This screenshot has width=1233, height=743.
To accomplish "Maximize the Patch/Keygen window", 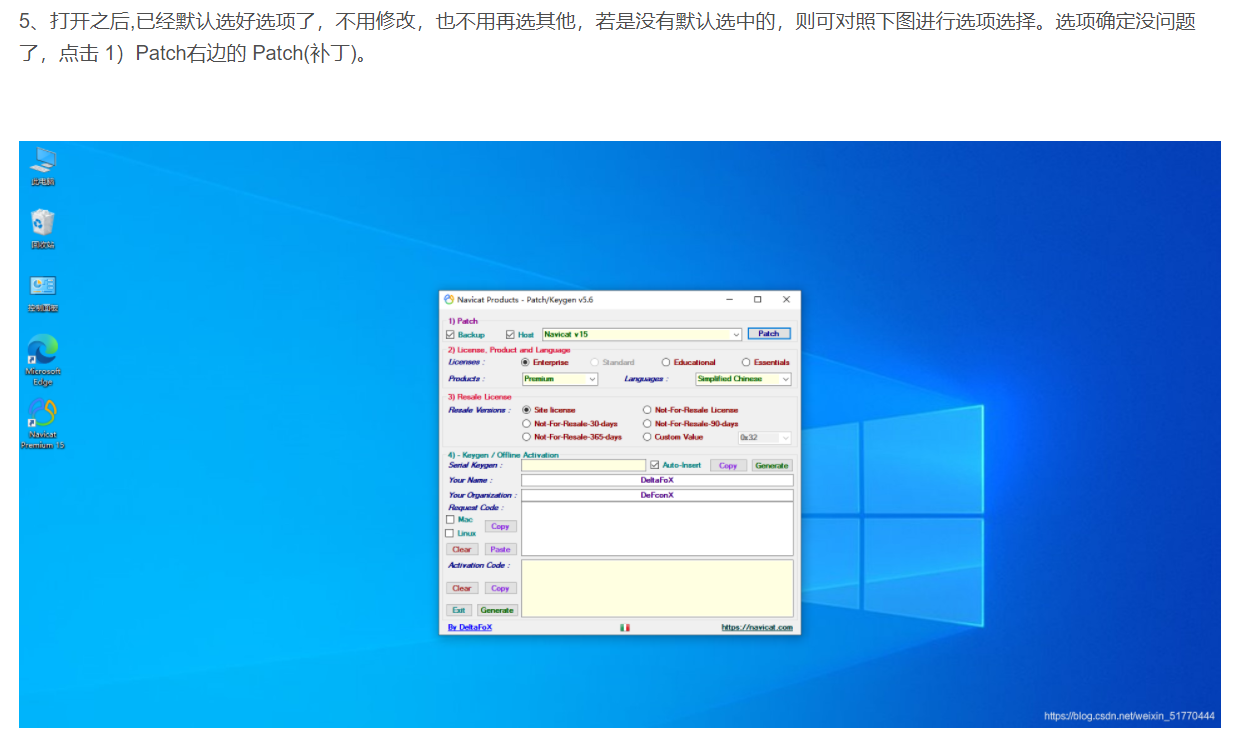I will coord(757,299).
